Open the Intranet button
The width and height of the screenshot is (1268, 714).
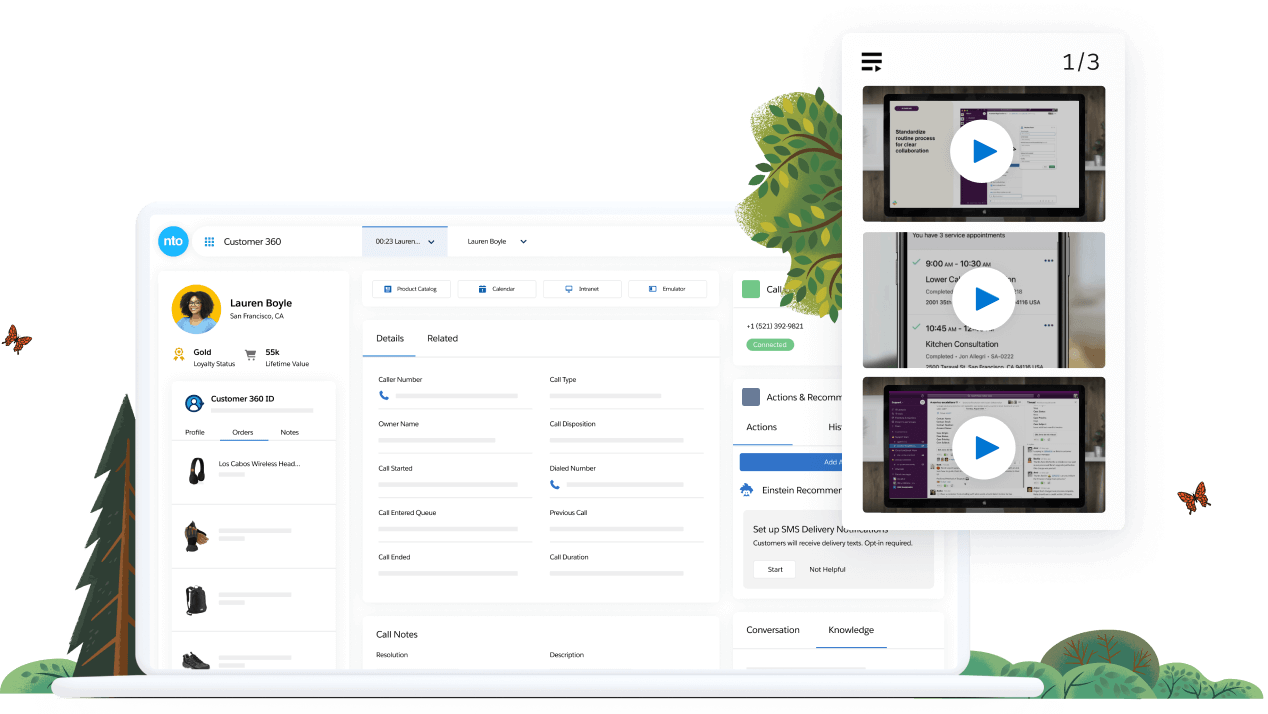point(582,289)
